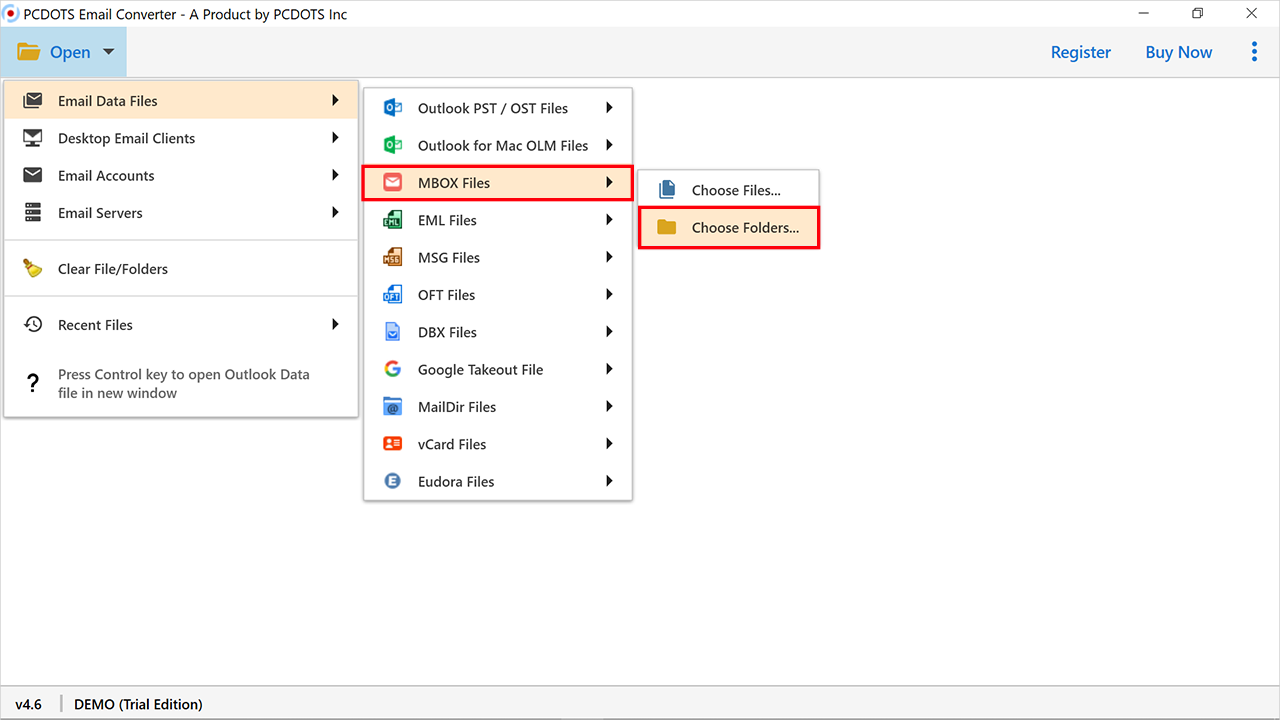Image resolution: width=1280 pixels, height=720 pixels.
Task: Click the question mark help icon
Action: point(33,383)
